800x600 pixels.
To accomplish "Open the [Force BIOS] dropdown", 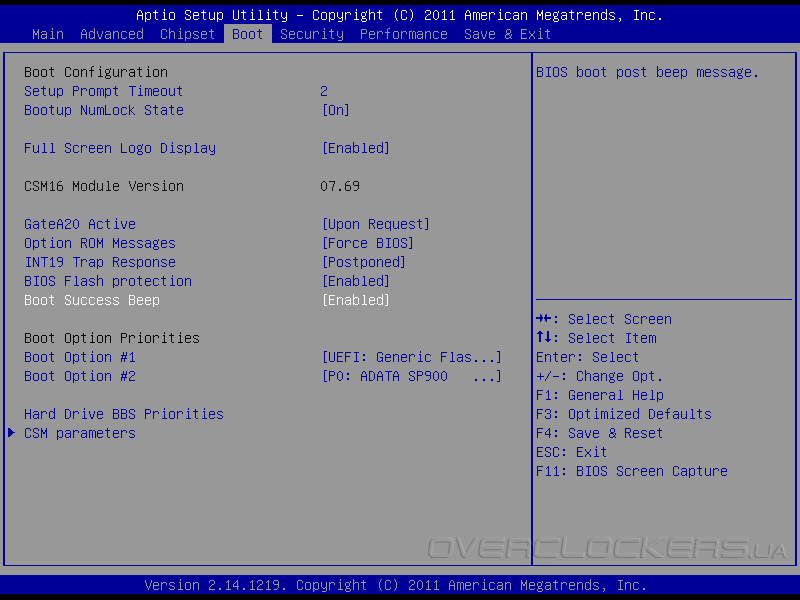I will pyautogui.click(x=368, y=243).
